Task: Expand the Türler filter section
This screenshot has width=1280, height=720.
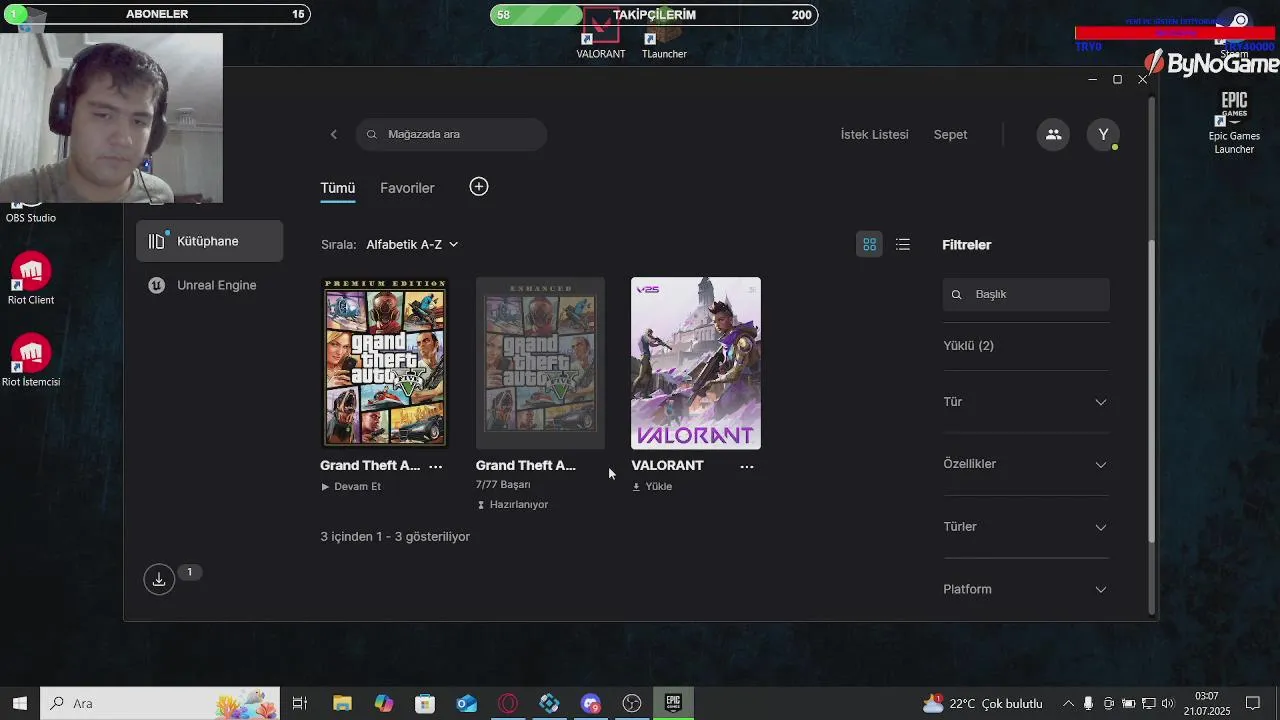Action: click(x=1026, y=527)
